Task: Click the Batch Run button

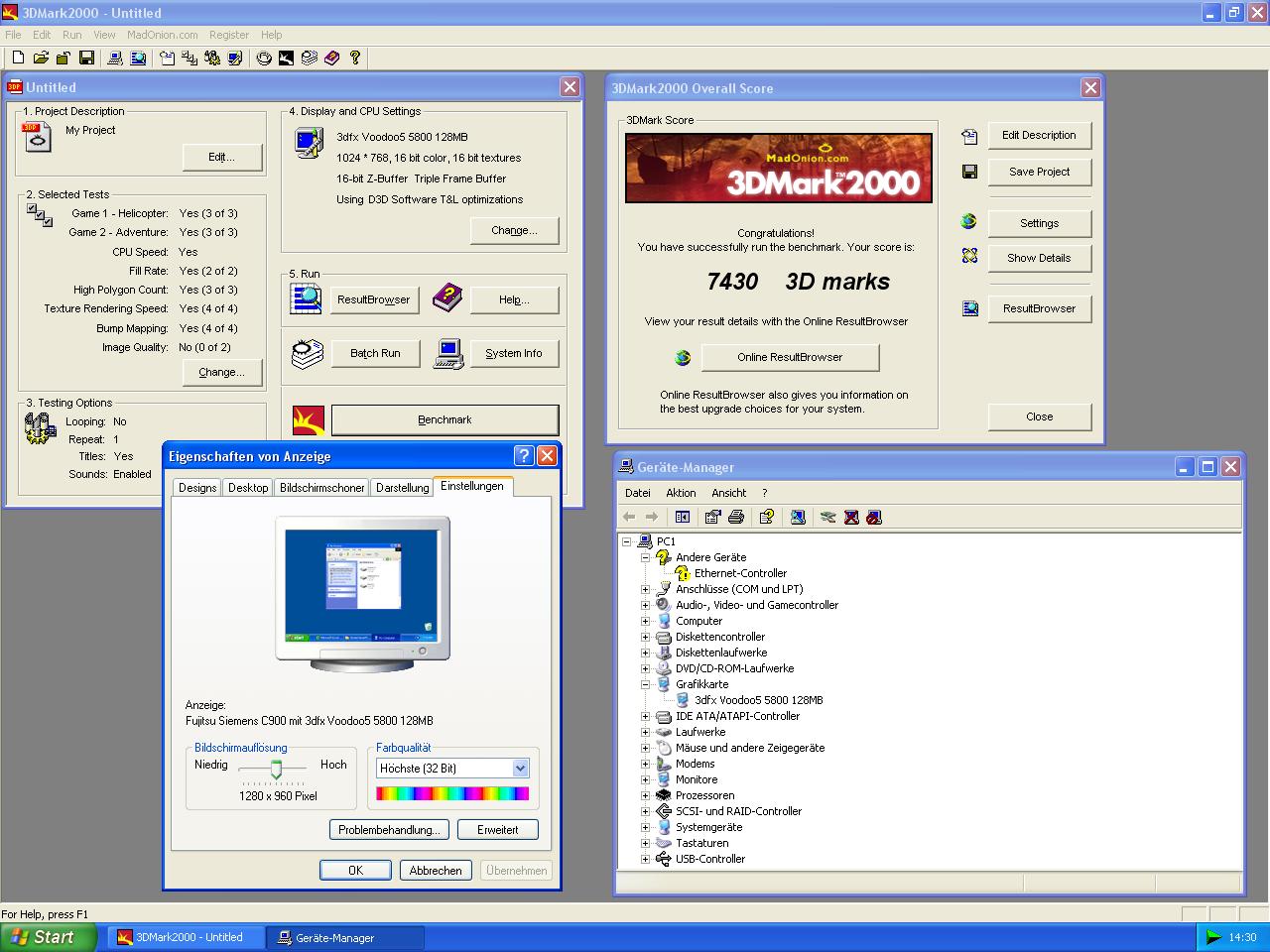Action: pyautogui.click(x=375, y=353)
